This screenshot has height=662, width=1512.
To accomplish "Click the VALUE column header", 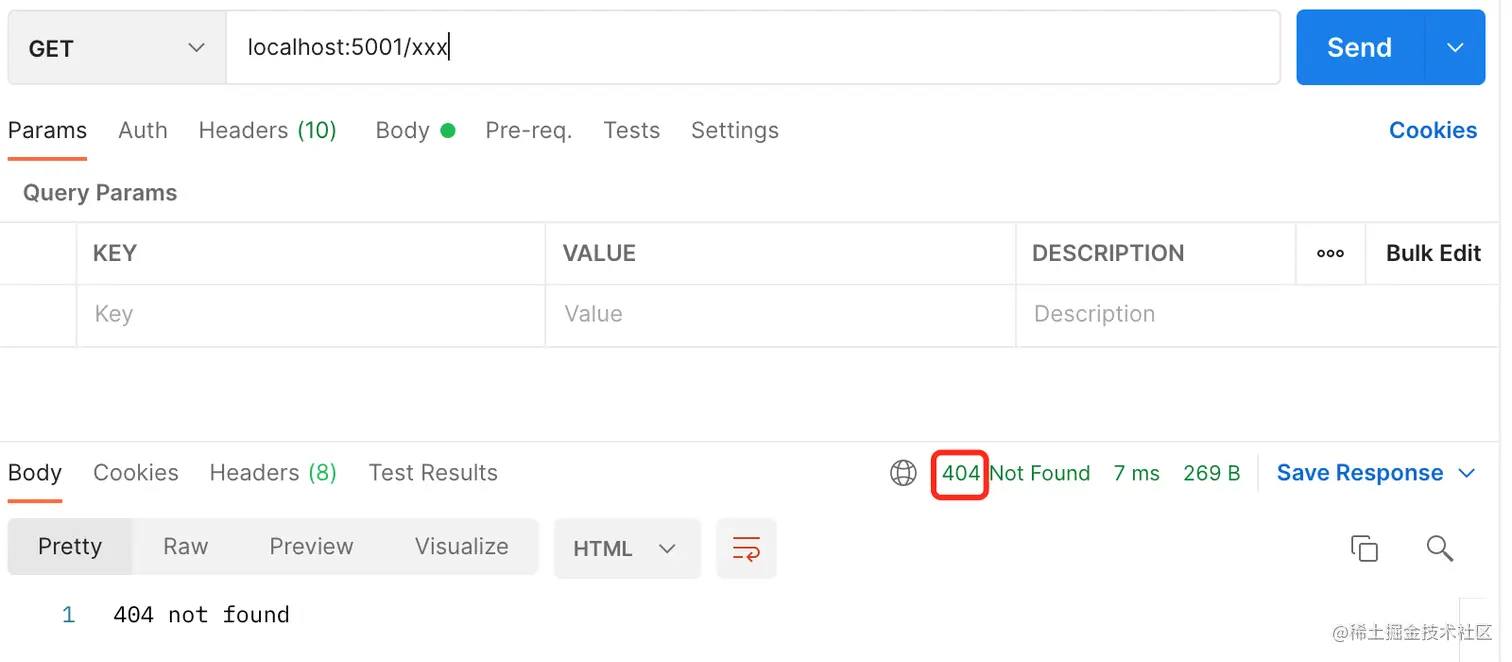I will pyautogui.click(x=599, y=254).
